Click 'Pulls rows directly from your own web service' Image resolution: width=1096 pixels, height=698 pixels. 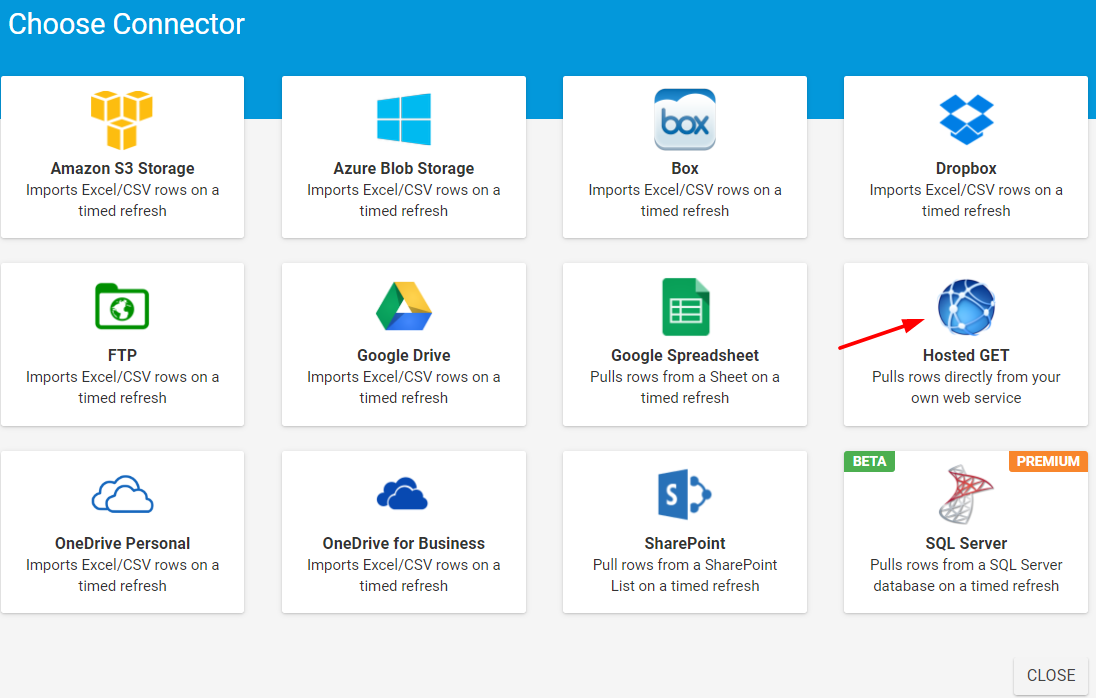pyautogui.click(x=966, y=387)
